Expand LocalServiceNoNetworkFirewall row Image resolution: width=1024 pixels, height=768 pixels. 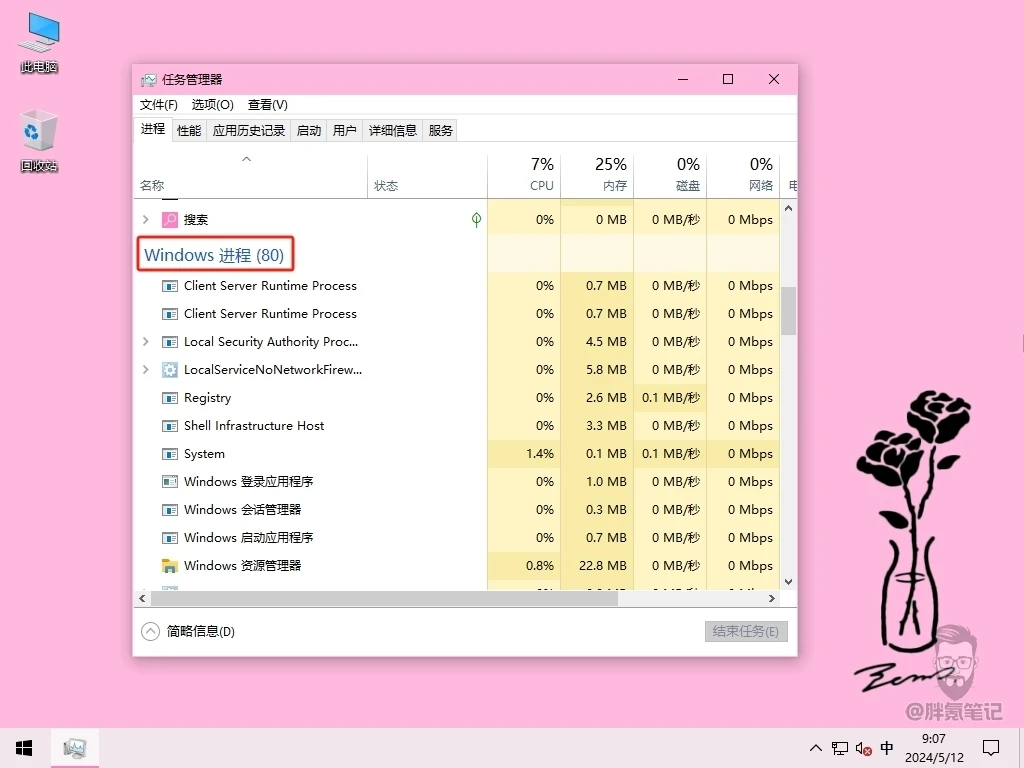pos(146,370)
